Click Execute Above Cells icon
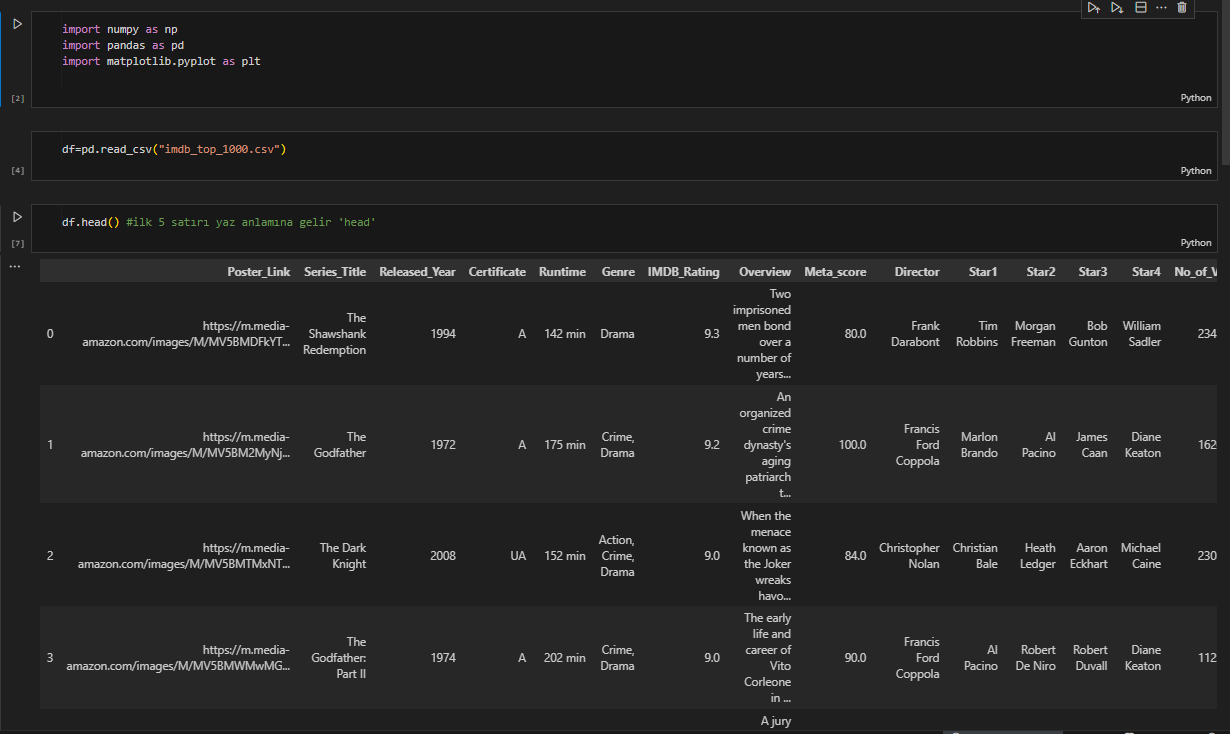The height and width of the screenshot is (734, 1230). tap(1094, 8)
